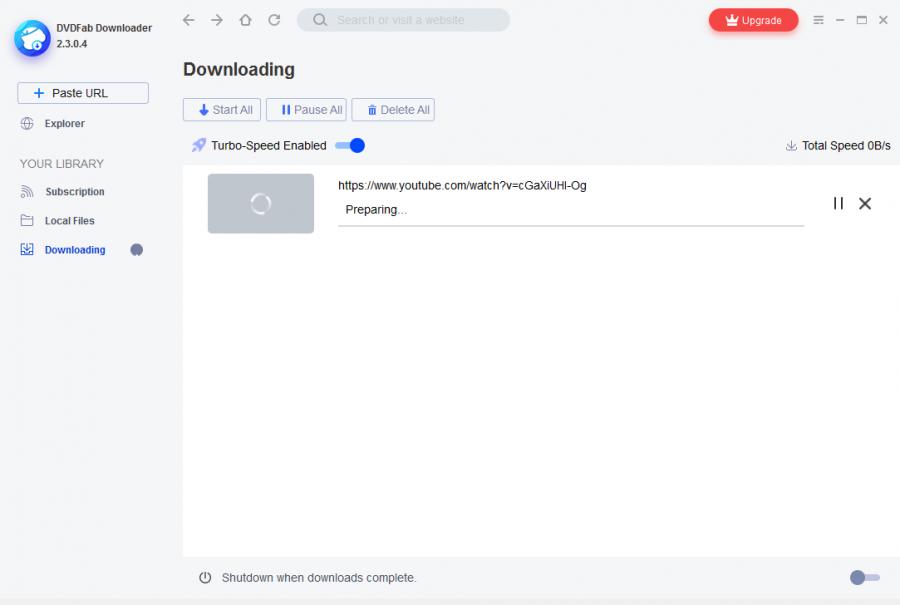Image resolution: width=900 pixels, height=605 pixels.
Task: Click the Turbo-Speed Enabled label
Action: (269, 146)
